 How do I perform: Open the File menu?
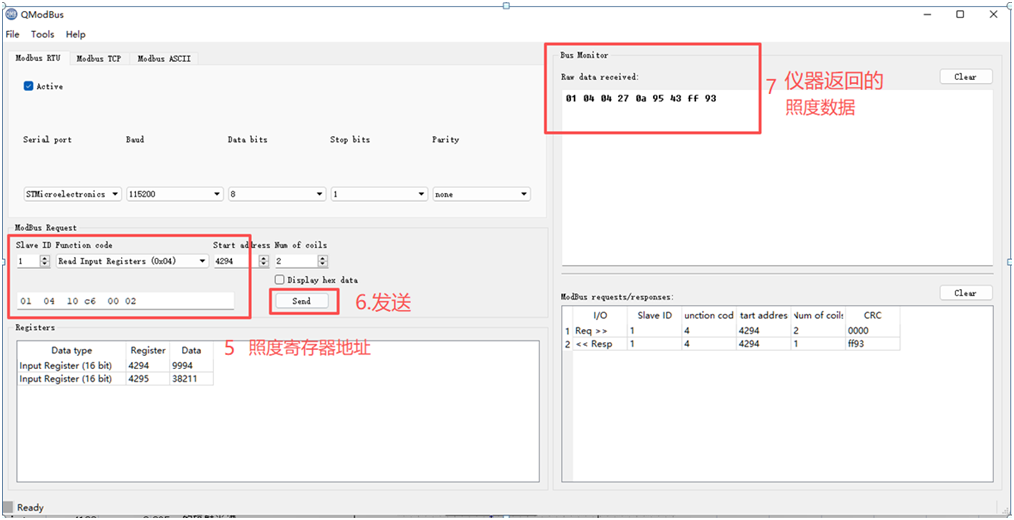tap(13, 34)
